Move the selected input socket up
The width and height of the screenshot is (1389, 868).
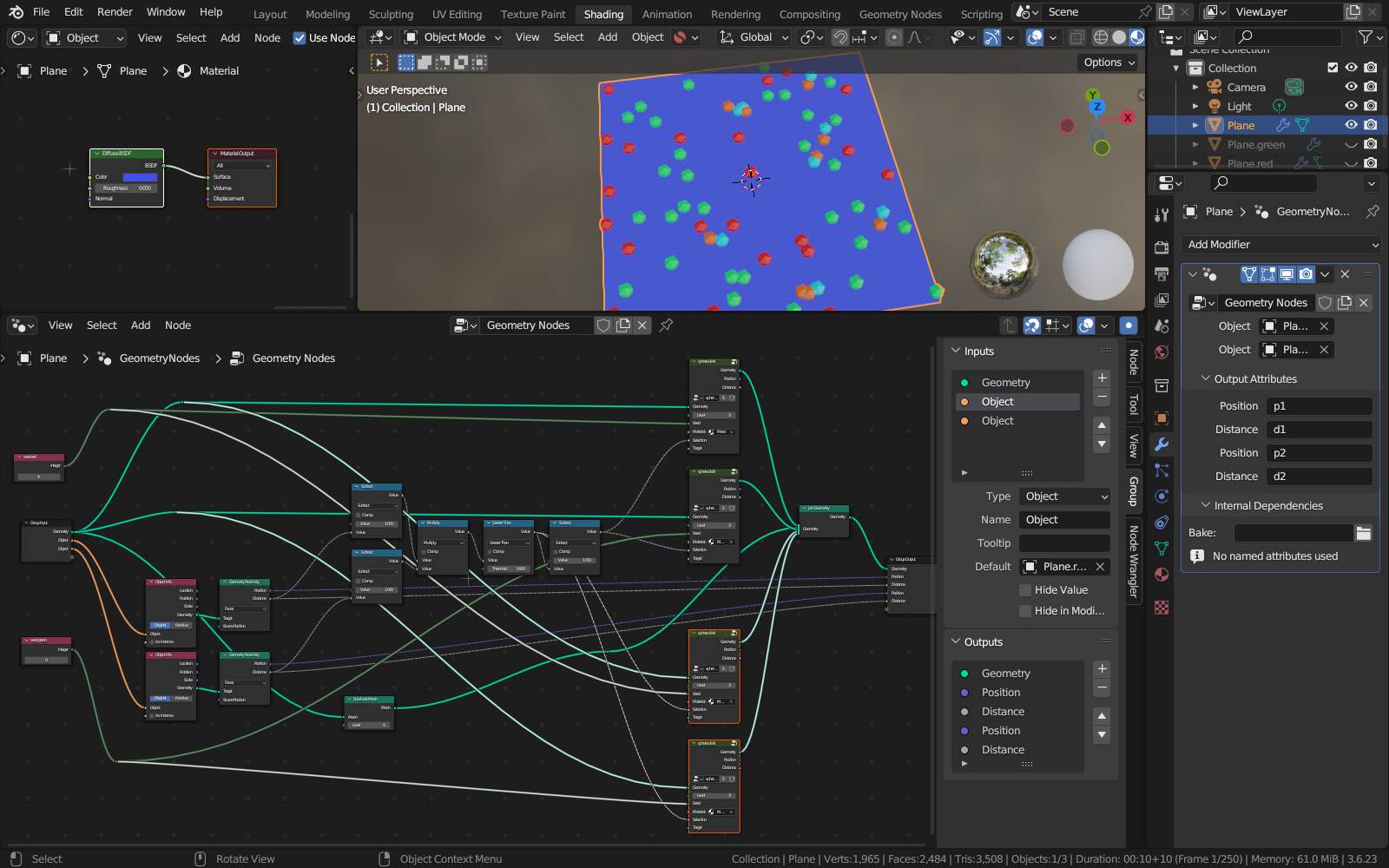click(x=1102, y=424)
